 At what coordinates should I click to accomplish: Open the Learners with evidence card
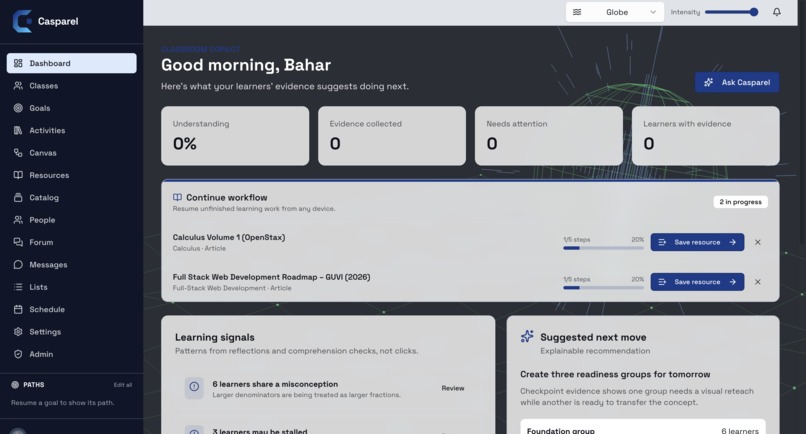click(705, 136)
